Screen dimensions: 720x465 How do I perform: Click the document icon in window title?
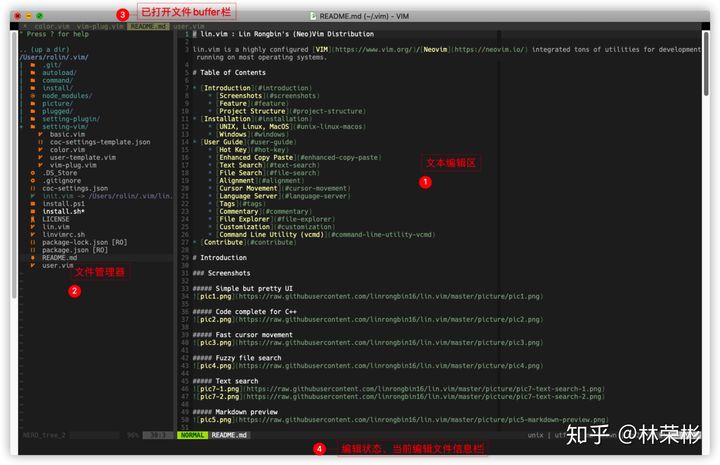coord(315,16)
